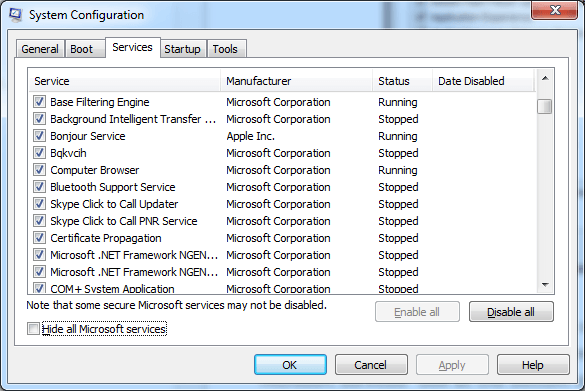This screenshot has height=391, width=585.
Task: Open the Tools tab
Action: click(x=225, y=49)
